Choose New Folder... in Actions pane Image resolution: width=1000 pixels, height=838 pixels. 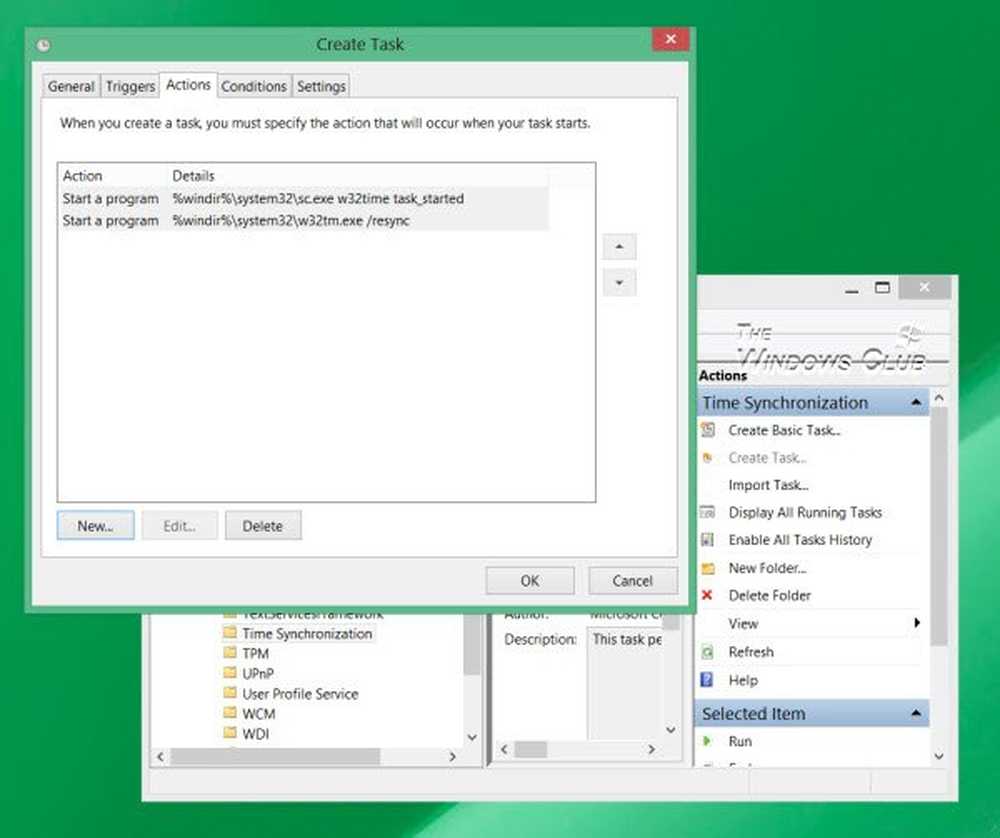767,568
